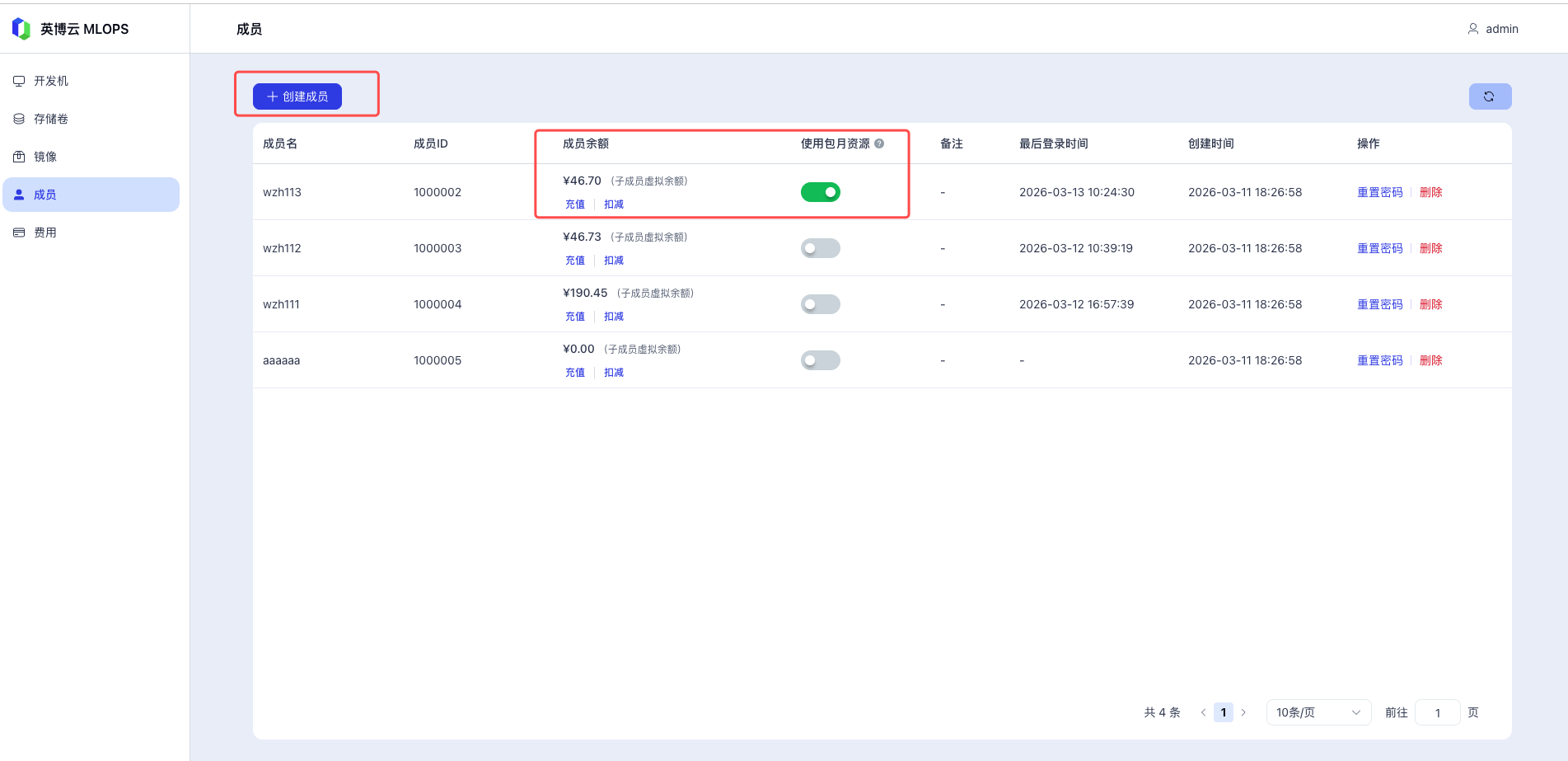Open the 10条/页 page size dropdown

tap(1318, 712)
